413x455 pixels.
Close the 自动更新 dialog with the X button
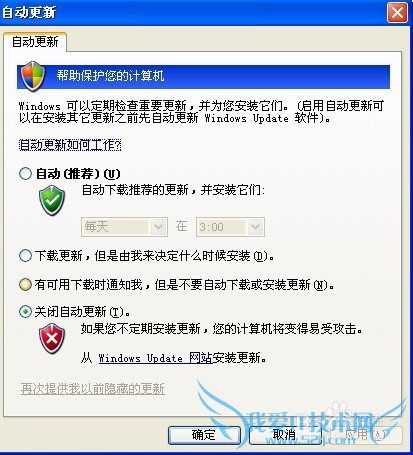click(x=397, y=13)
